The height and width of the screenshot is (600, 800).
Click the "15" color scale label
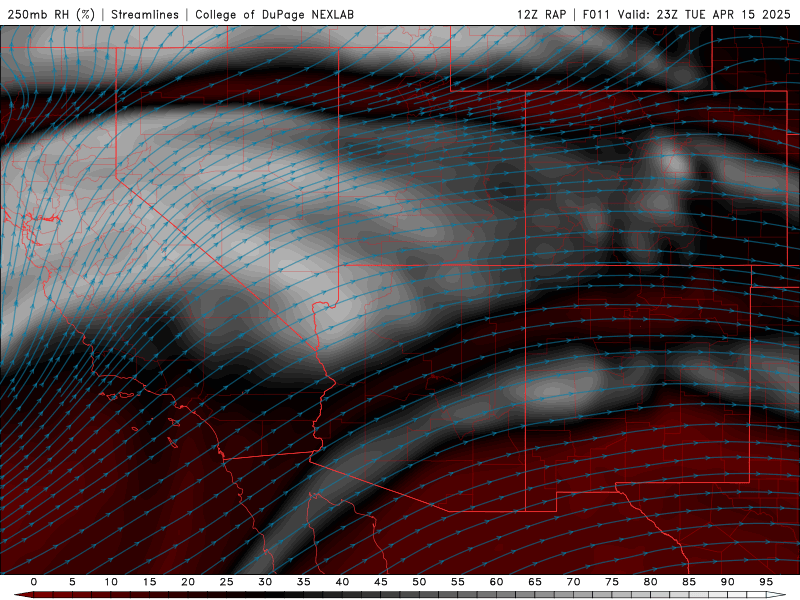[149, 582]
